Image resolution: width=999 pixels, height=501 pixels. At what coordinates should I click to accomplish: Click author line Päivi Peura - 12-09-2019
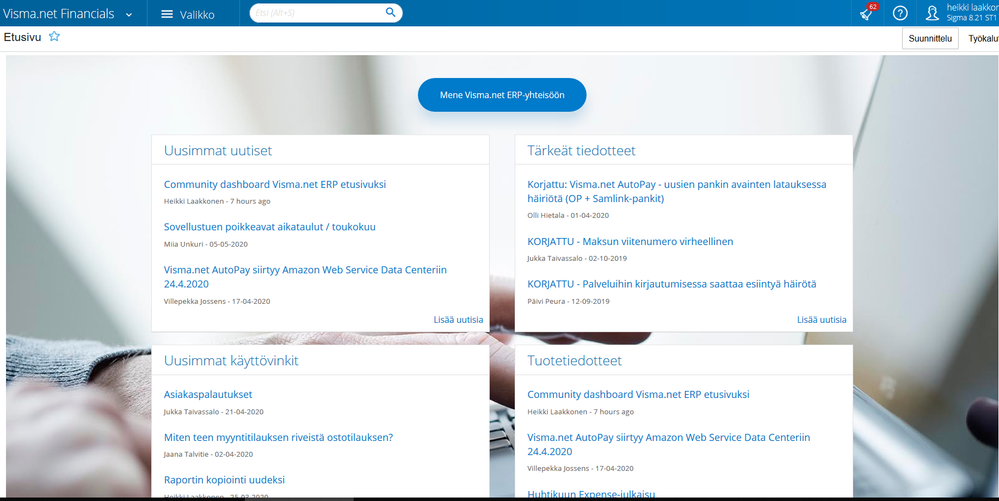pos(568,301)
